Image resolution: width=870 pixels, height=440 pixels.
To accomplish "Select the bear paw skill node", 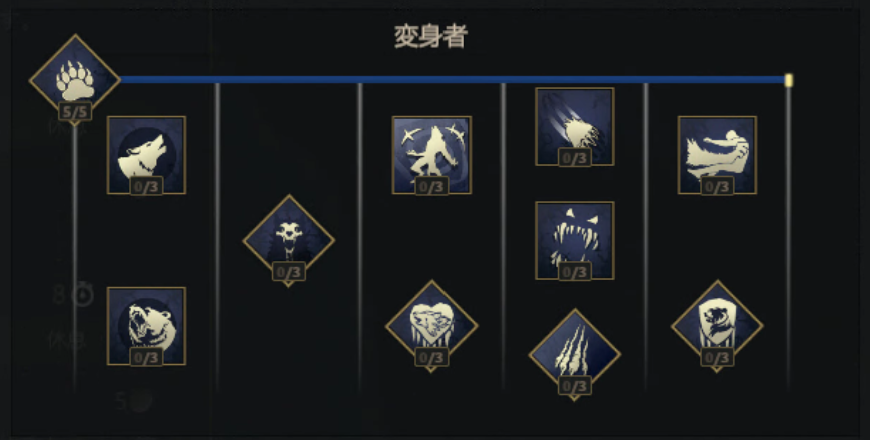I will pyautogui.click(x=74, y=79).
